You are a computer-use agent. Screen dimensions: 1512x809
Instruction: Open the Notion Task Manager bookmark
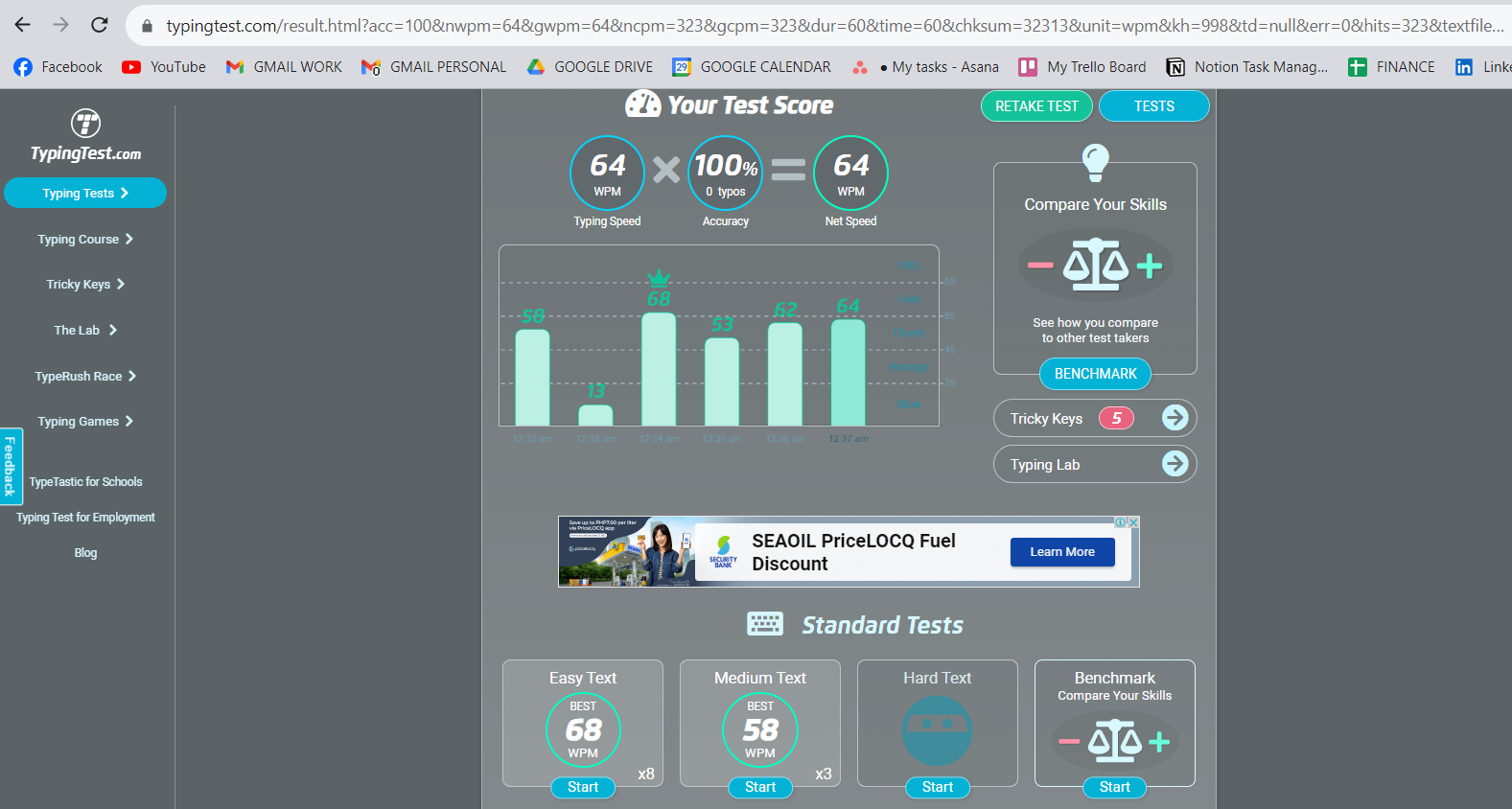tap(1247, 67)
